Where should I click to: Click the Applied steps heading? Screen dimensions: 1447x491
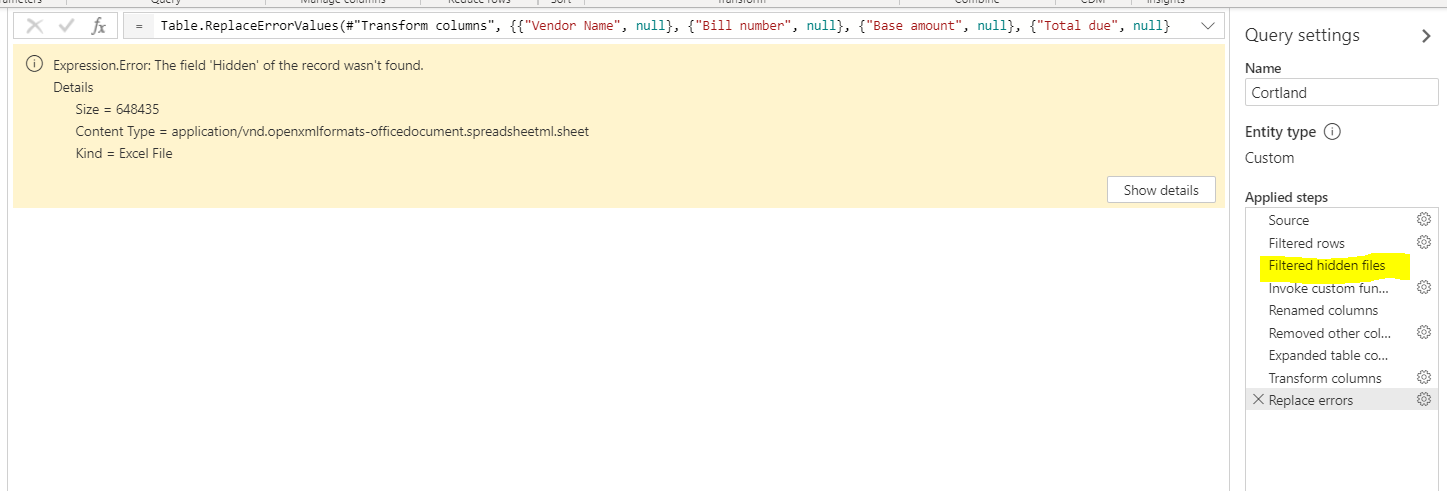point(1286,197)
